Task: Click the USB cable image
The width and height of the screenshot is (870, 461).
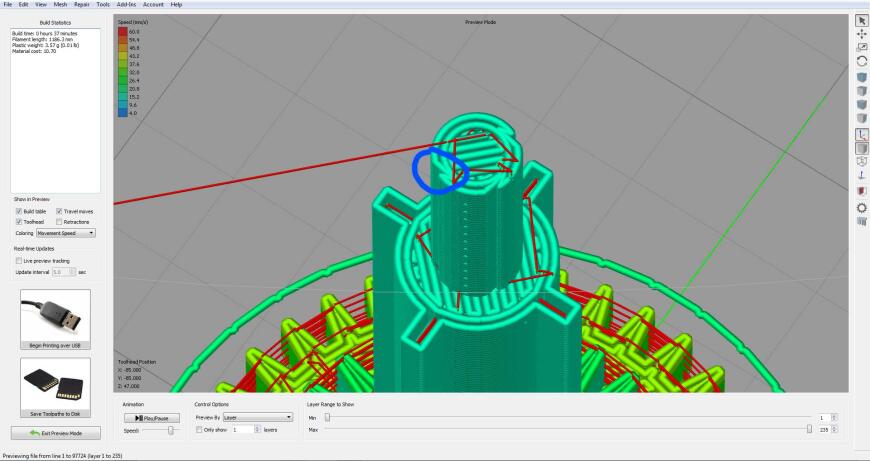Action: pos(55,315)
